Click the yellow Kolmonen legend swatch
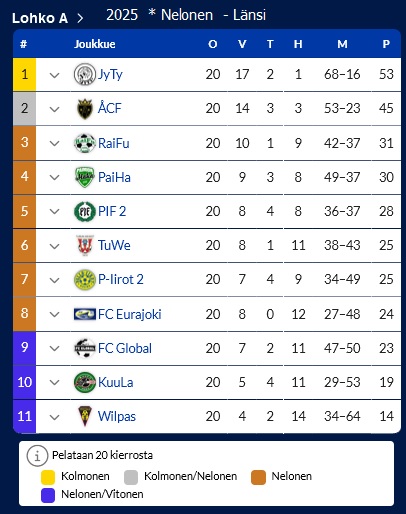This screenshot has height=514, width=406. pyautogui.click(x=48, y=477)
